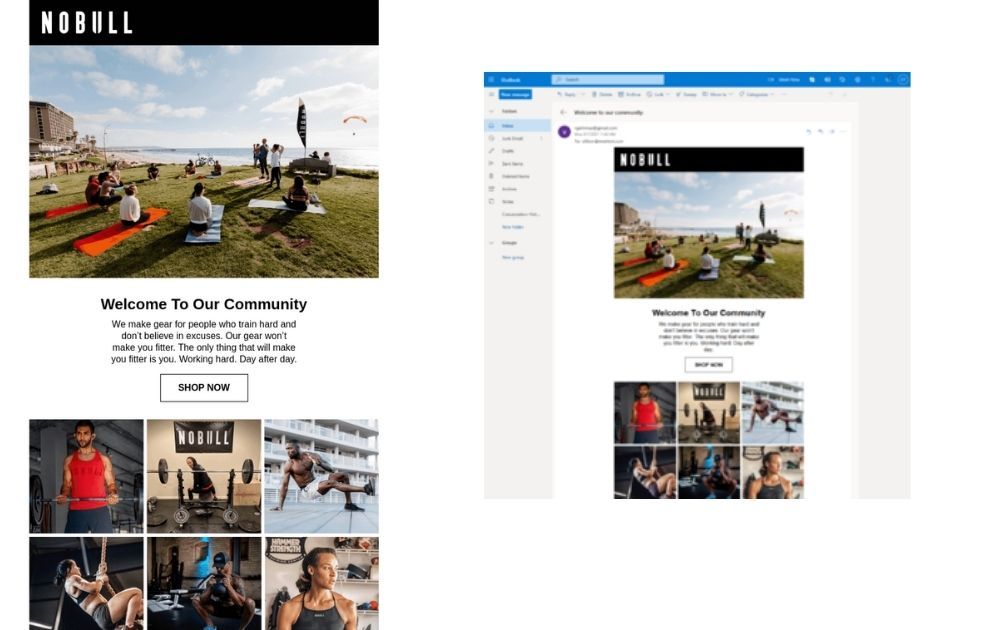This screenshot has height=630, width=1000.
Task: Open the account avatar in Outlook header
Action: tap(902, 80)
